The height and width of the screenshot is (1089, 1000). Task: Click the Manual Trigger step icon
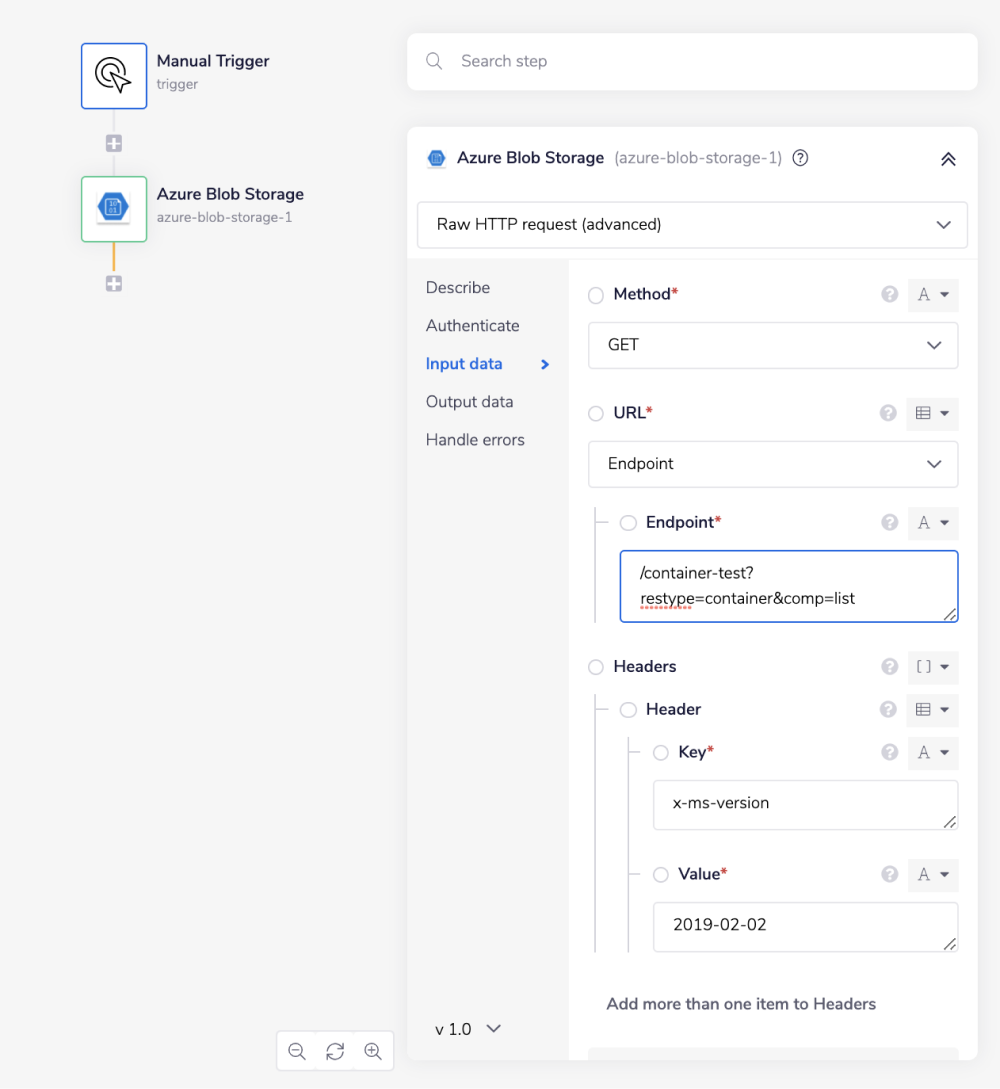click(x=114, y=75)
